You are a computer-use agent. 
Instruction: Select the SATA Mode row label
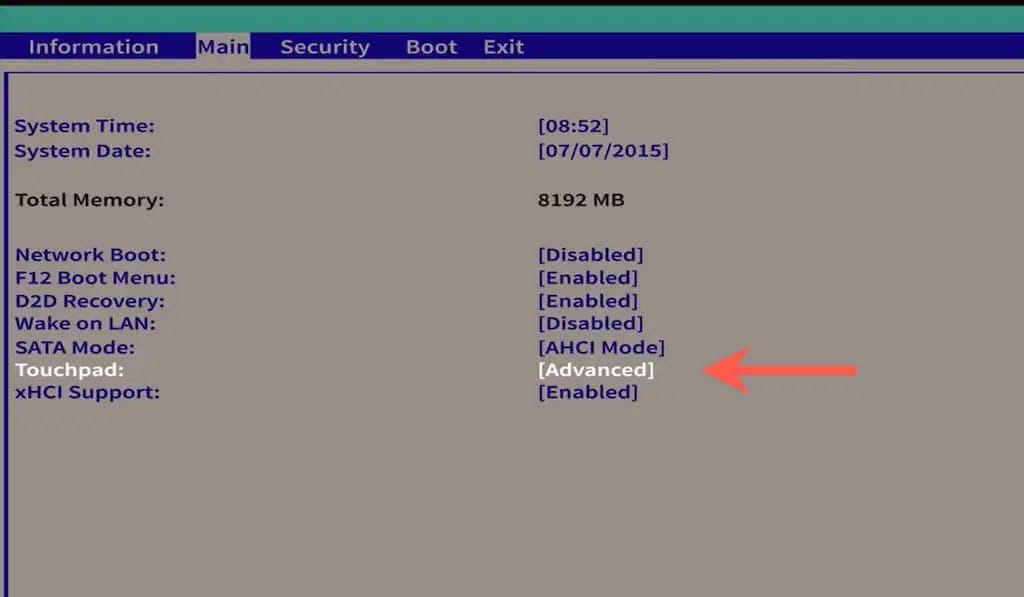click(x=67, y=346)
